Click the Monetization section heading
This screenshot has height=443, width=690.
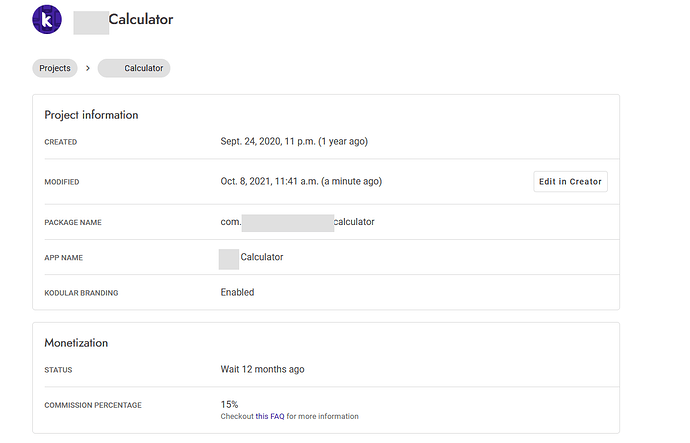[76, 343]
